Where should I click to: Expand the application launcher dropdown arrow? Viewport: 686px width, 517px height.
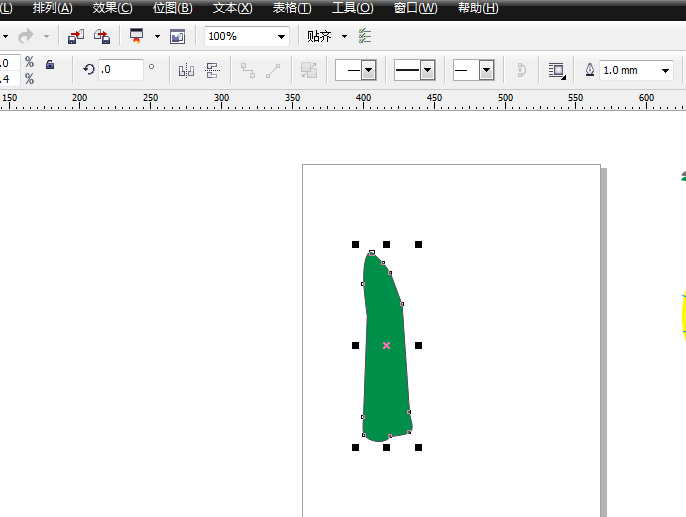157,36
